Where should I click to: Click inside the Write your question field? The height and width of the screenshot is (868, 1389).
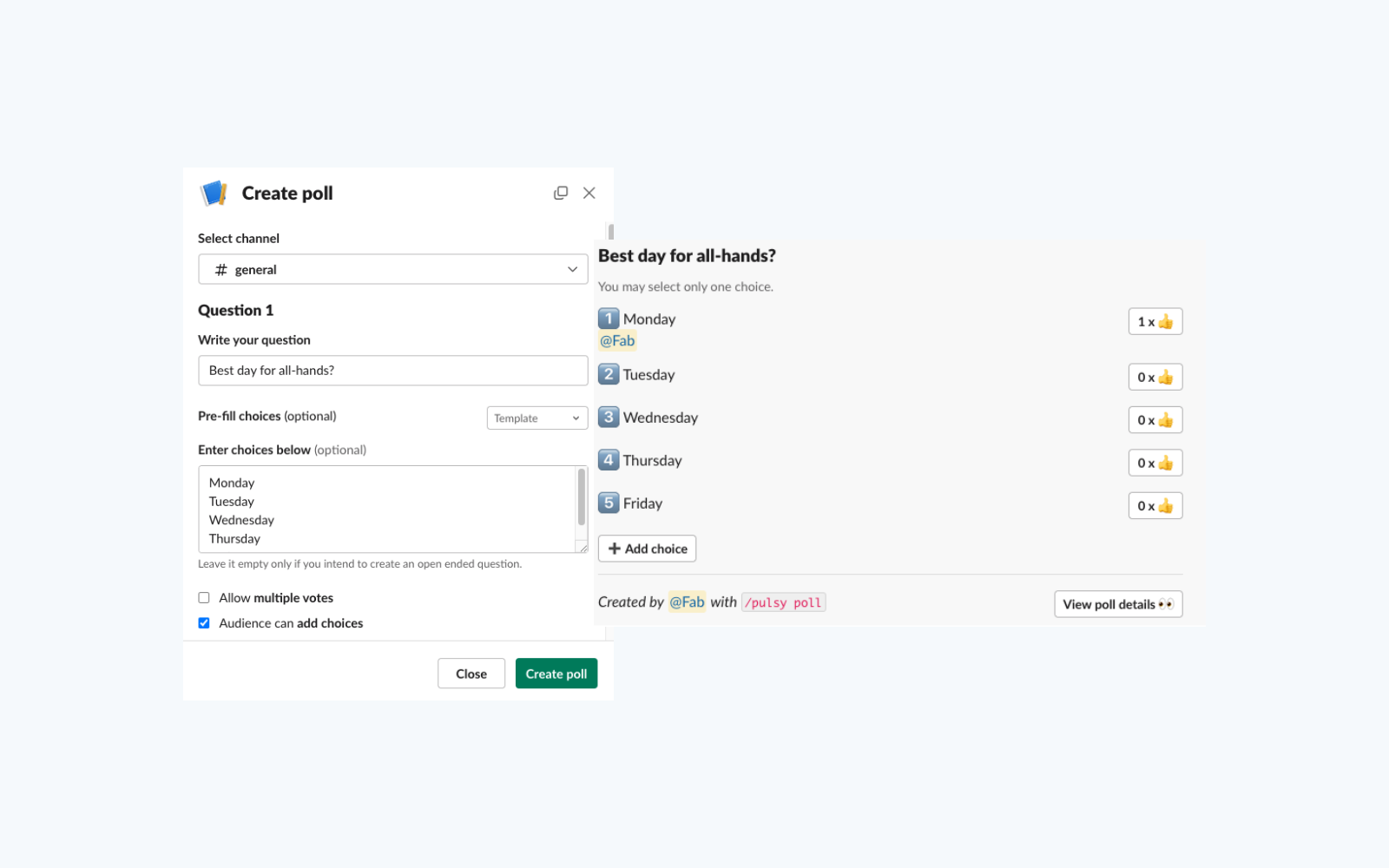click(392, 370)
